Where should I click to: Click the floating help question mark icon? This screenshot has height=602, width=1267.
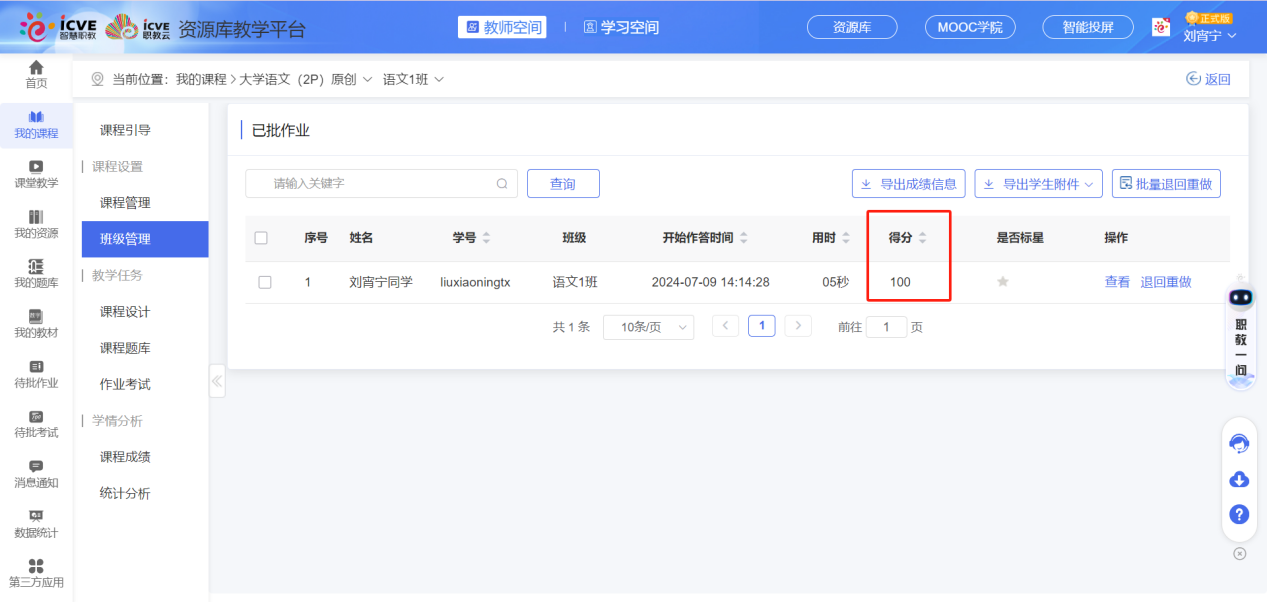click(x=1239, y=515)
